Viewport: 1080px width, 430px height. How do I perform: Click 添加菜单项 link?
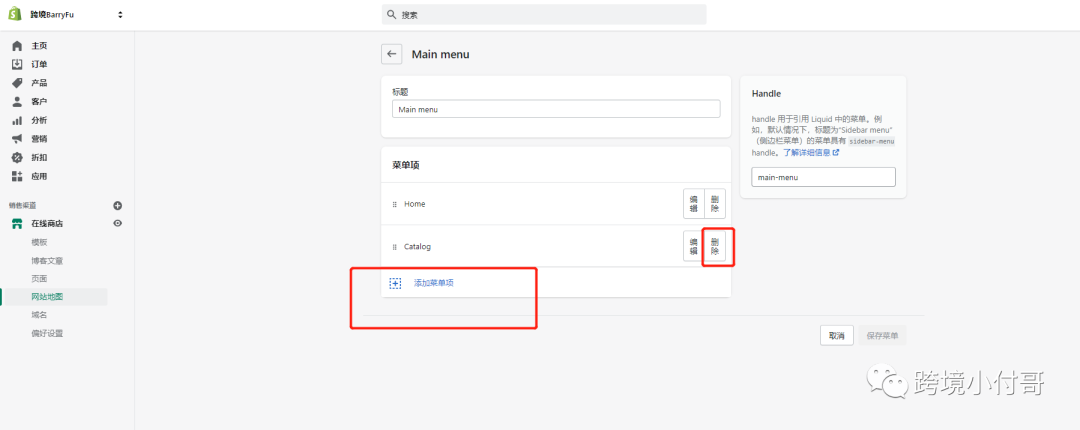[x=434, y=283]
